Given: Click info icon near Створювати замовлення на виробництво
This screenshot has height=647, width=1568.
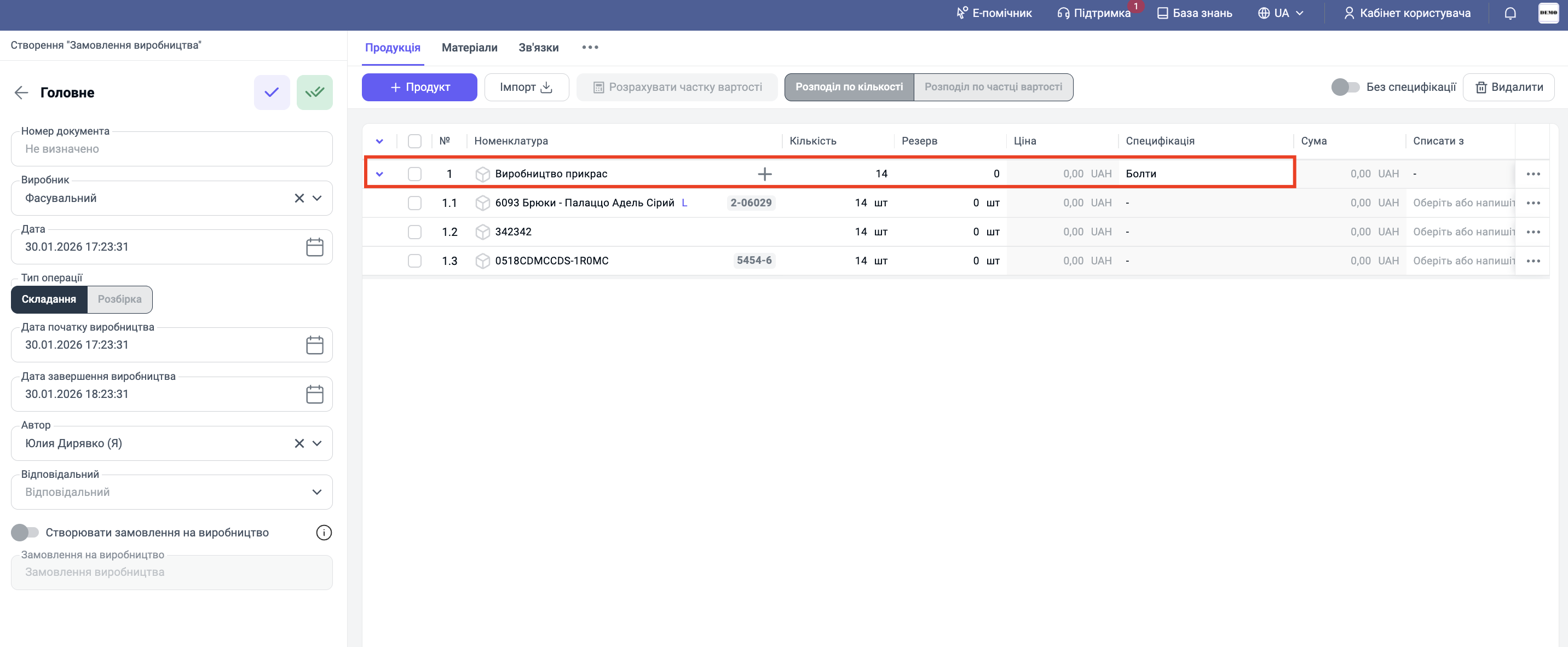Looking at the screenshot, I should coord(324,533).
